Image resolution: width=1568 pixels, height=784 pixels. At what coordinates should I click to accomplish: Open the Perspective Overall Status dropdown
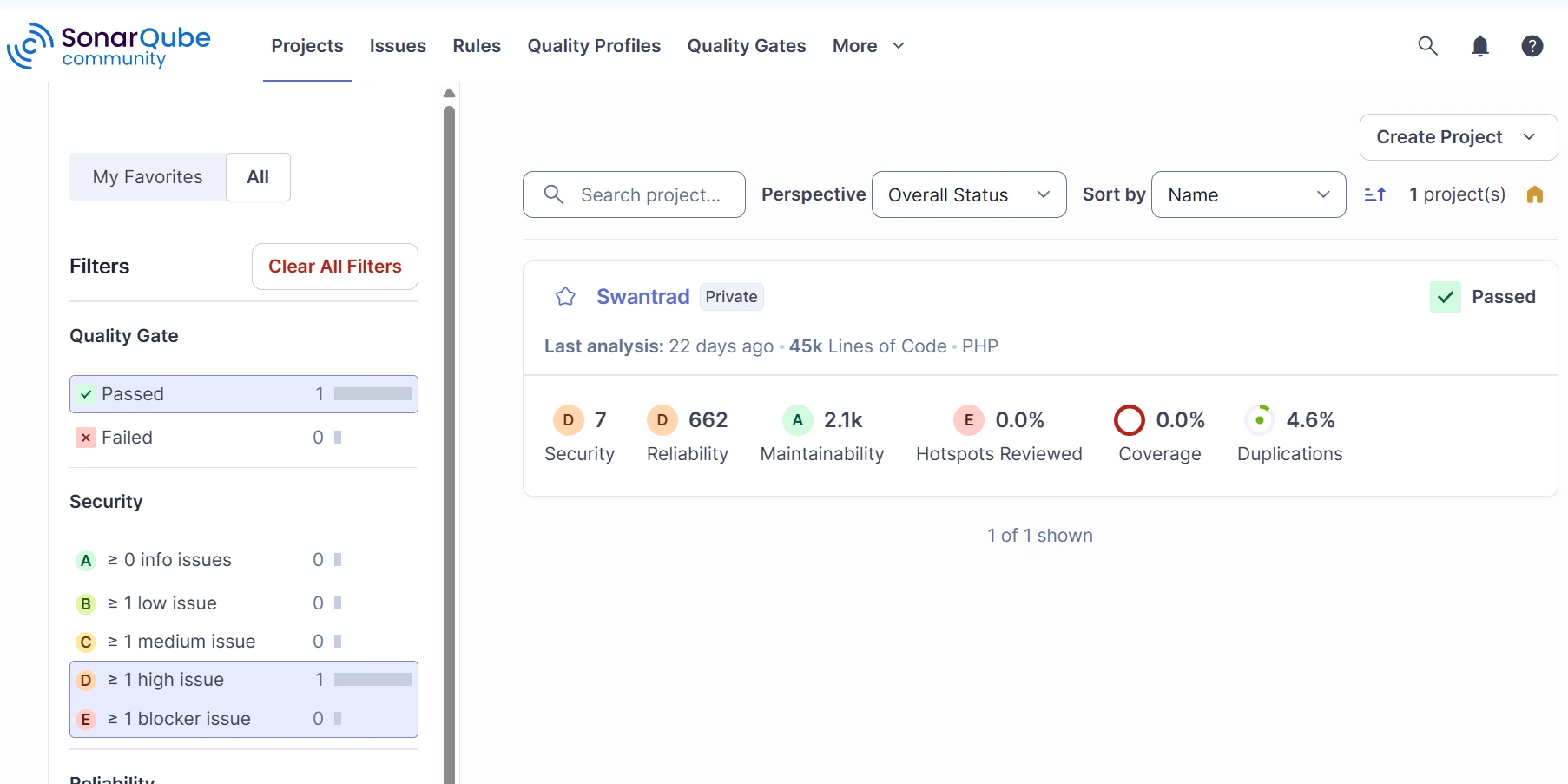tap(968, 194)
